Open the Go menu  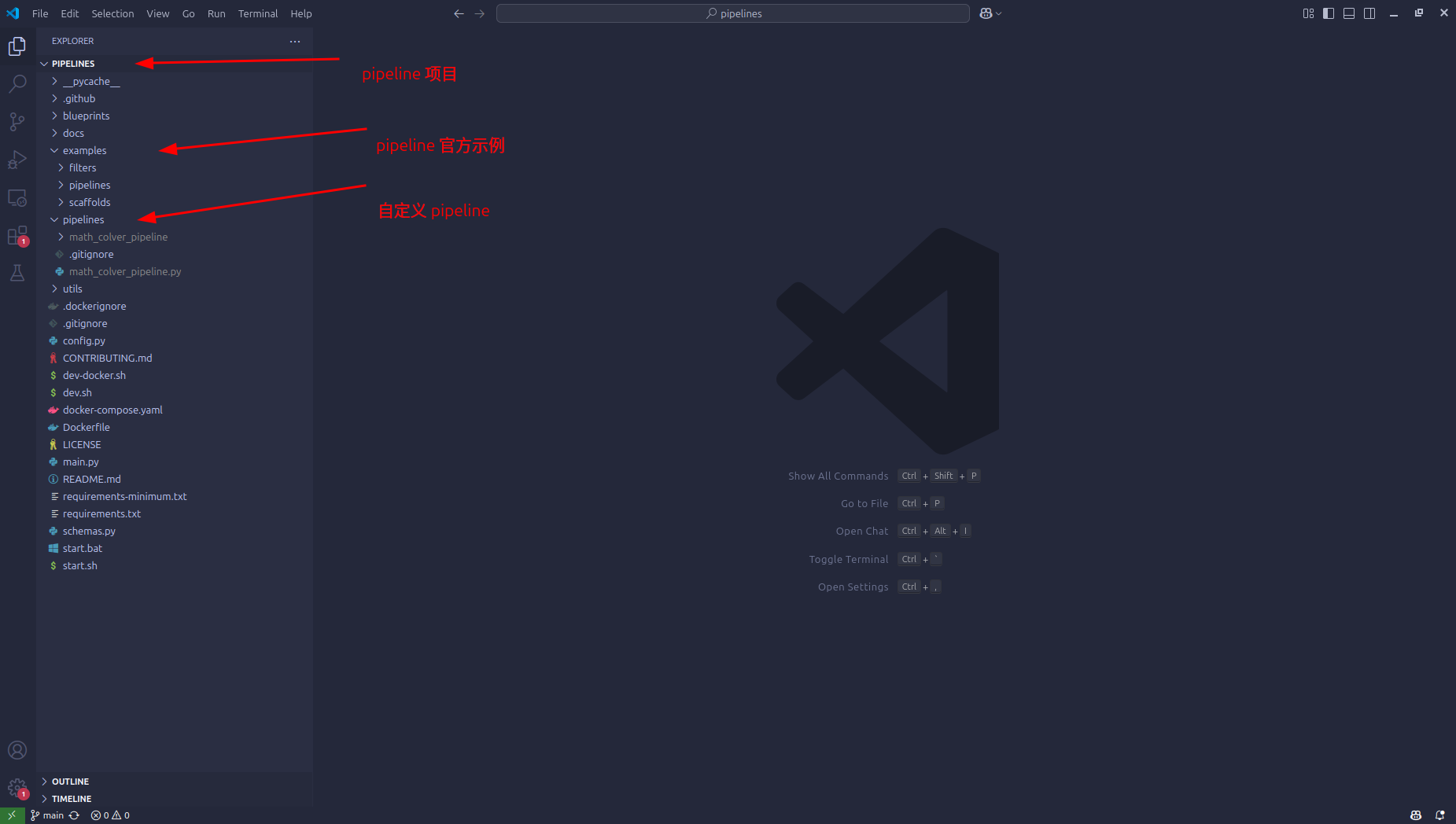pyautogui.click(x=188, y=13)
